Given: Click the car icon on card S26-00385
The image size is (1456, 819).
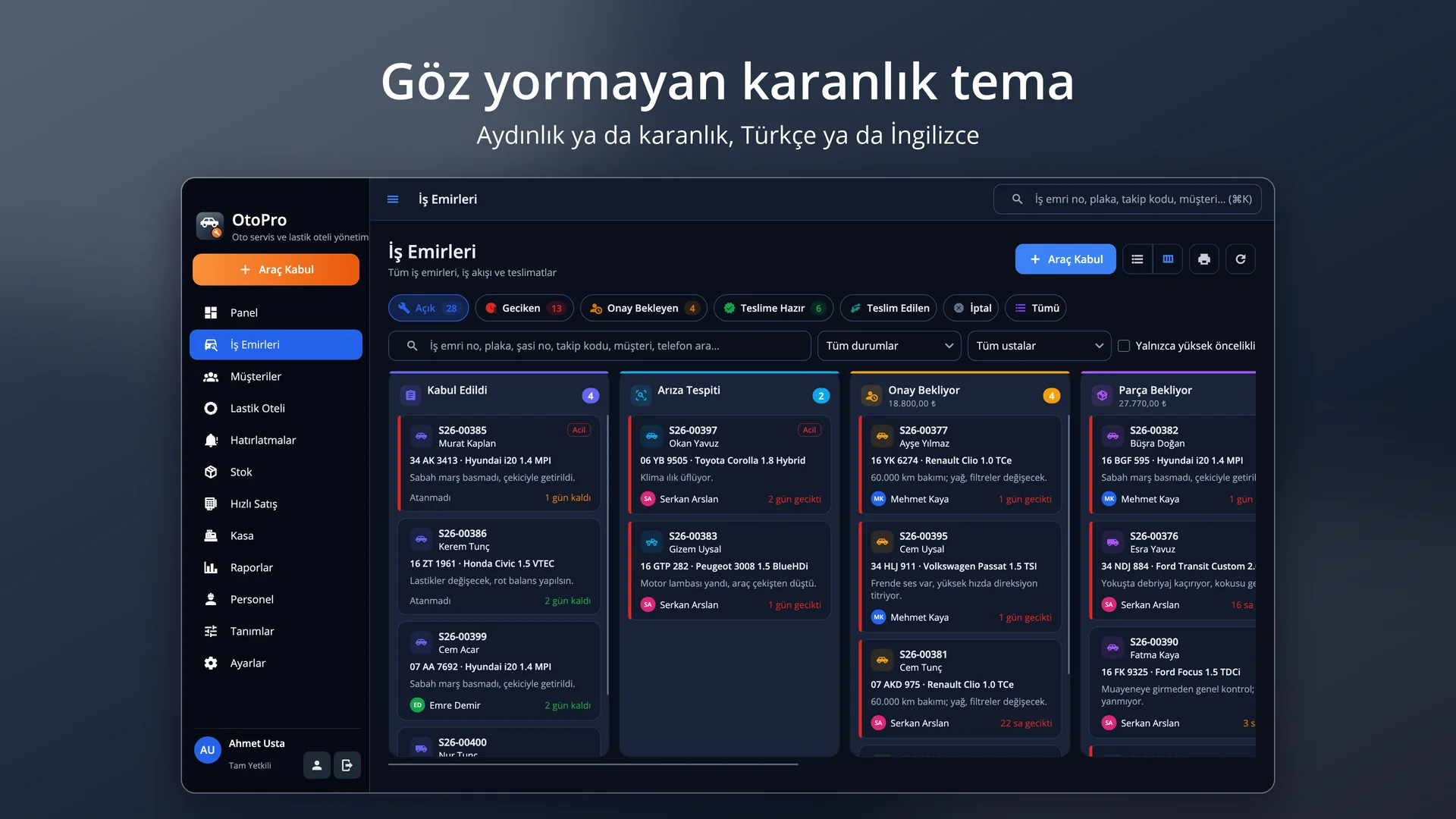Looking at the screenshot, I should click(421, 436).
